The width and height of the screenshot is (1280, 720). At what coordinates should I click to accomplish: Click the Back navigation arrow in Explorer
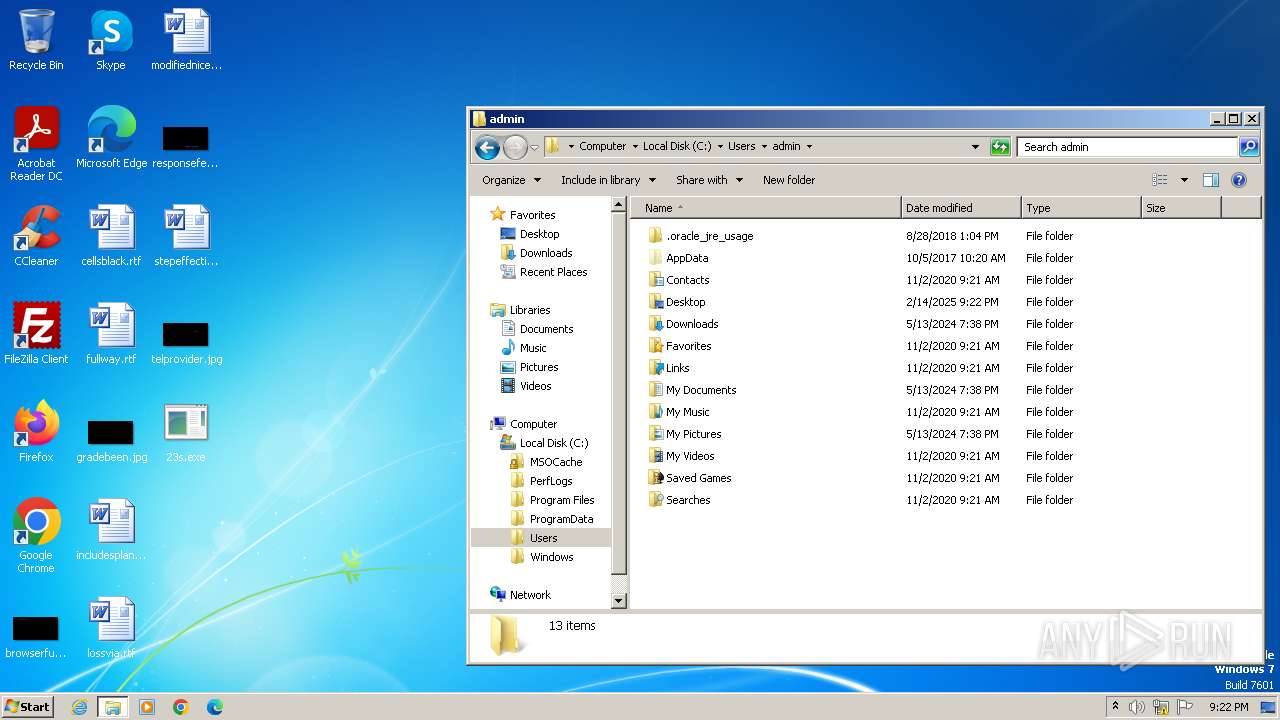(x=487, y=147)
